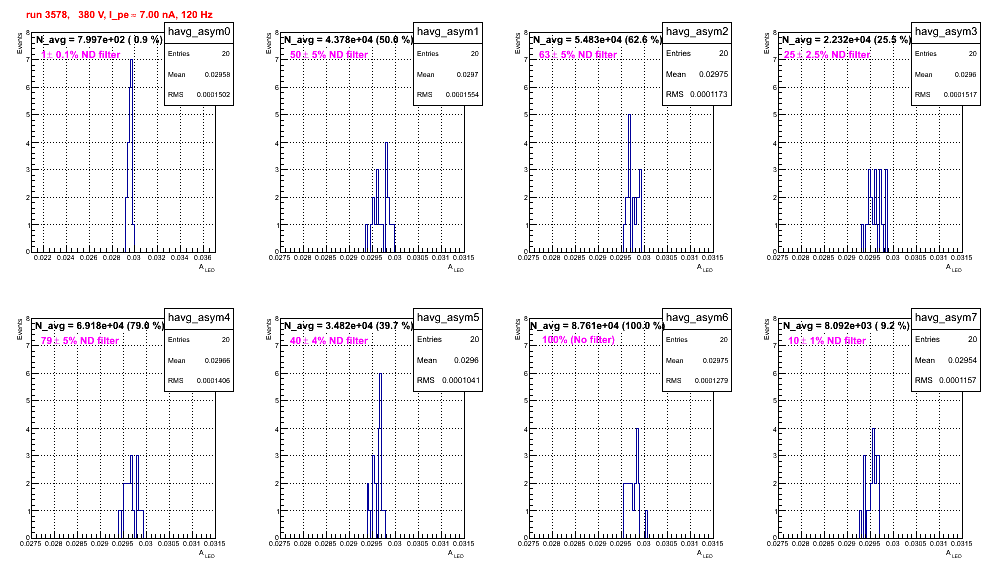996x572 pixels.
Task: Click the Mean value "0.02975" in havg_asym2
Action: coord(713,74)
